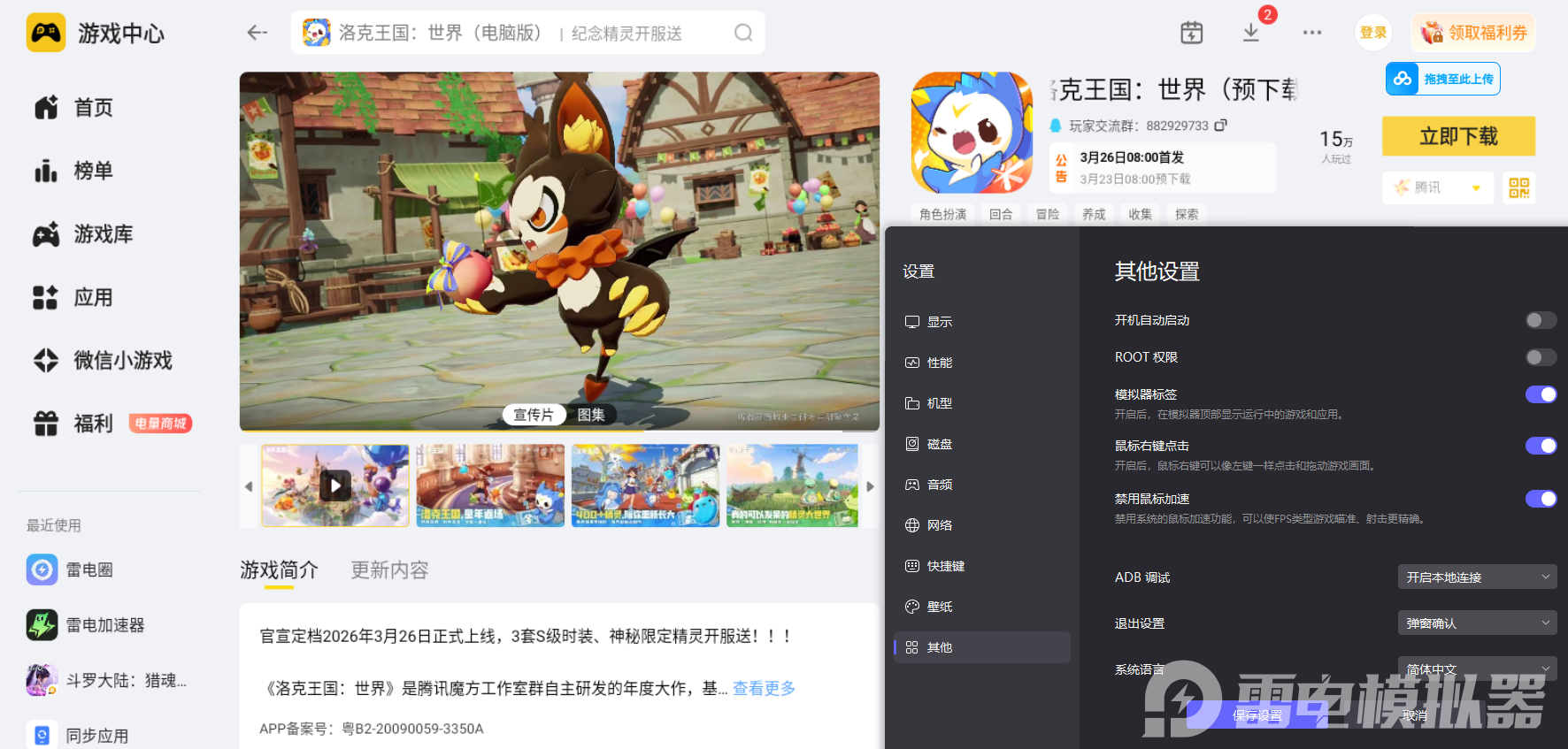Copy the player group number 882929733
Image resolution: width=1568 pixels, height=749 pixels.
pyautogui.click(x=1221, y=126)
